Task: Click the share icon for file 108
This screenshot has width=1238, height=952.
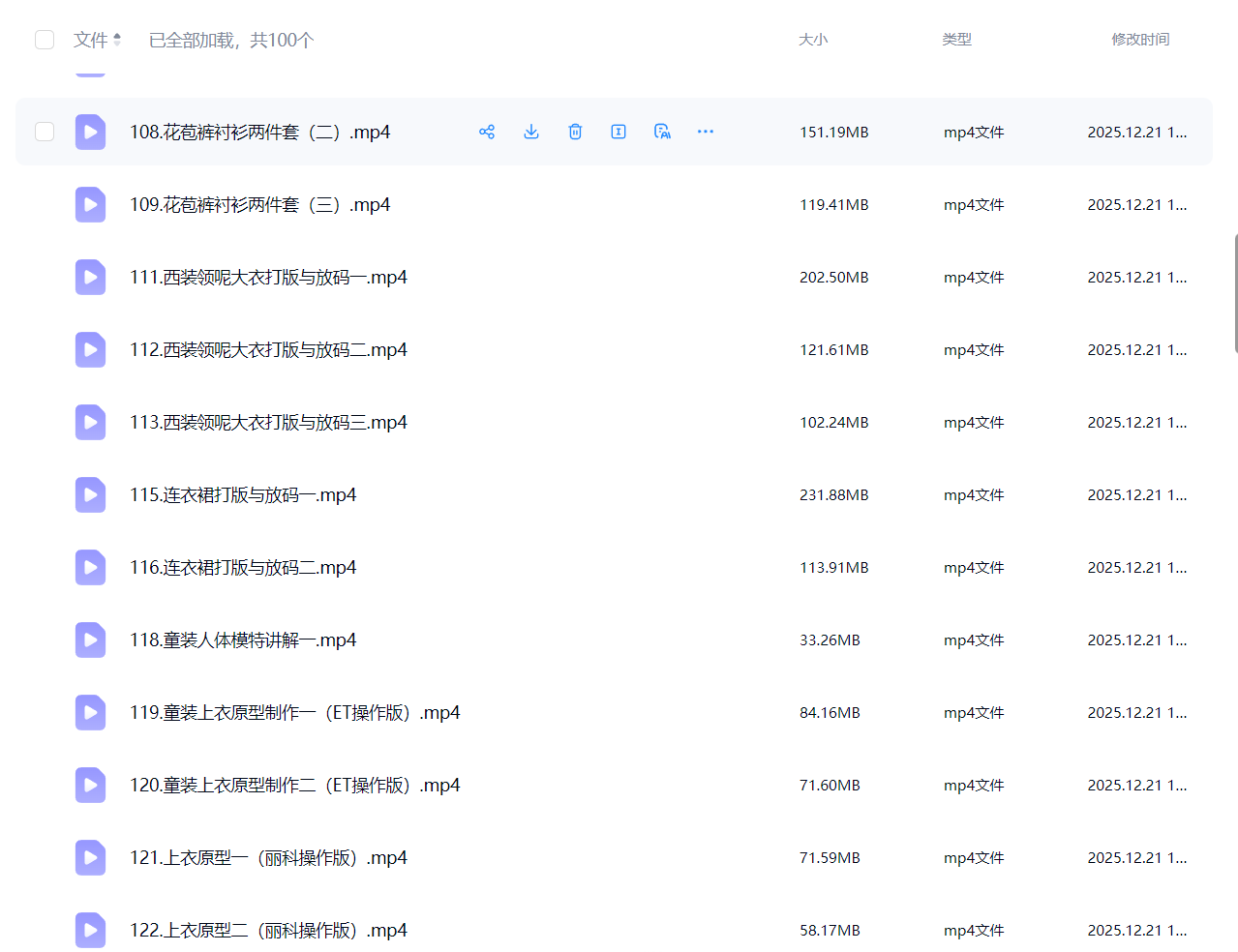Action: coord(487,132)
